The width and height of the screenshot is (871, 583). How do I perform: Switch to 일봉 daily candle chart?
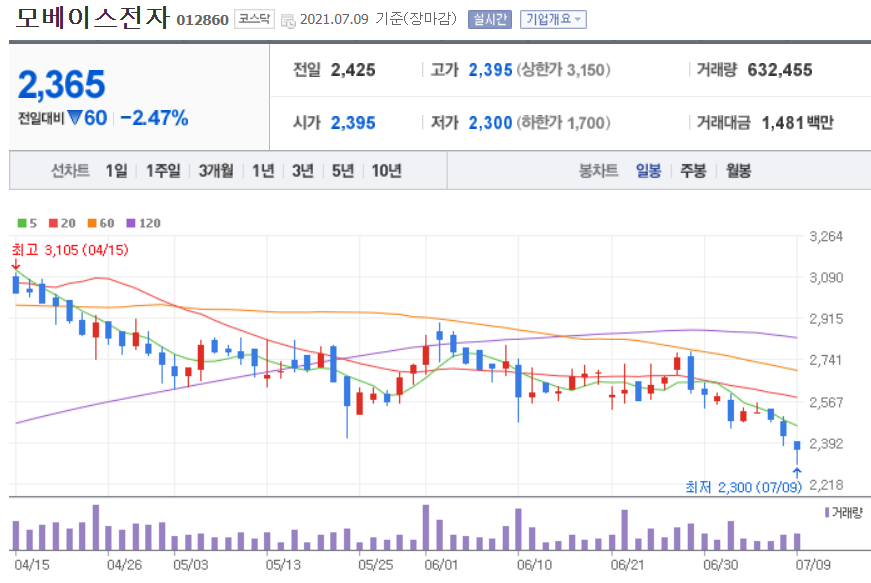point(648,170)
